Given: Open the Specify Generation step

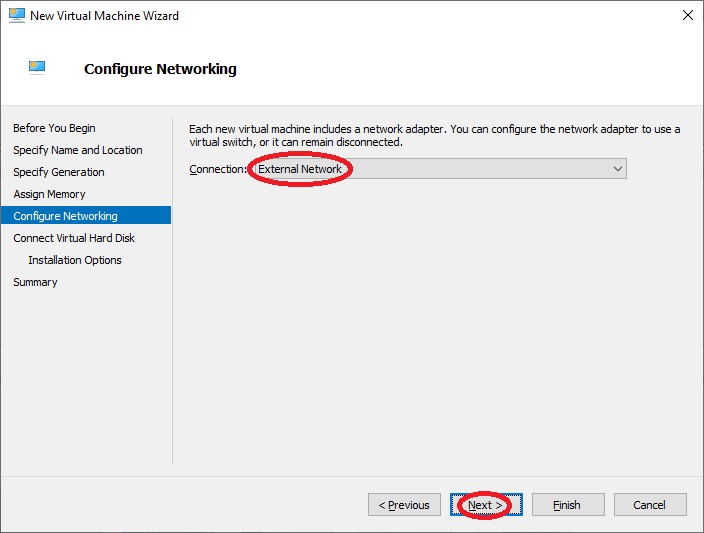Looking at the screenshot, I should (x=59, y=172).
